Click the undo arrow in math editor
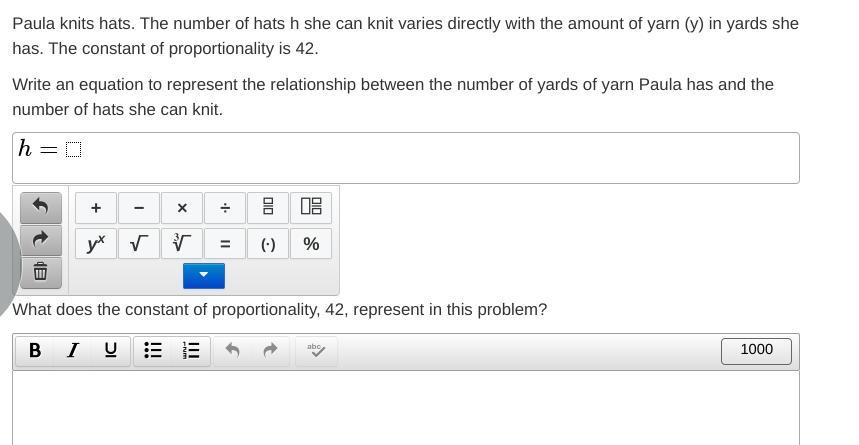Image resolution: width=859 pixels, height=445 pixels. point(41,206)
